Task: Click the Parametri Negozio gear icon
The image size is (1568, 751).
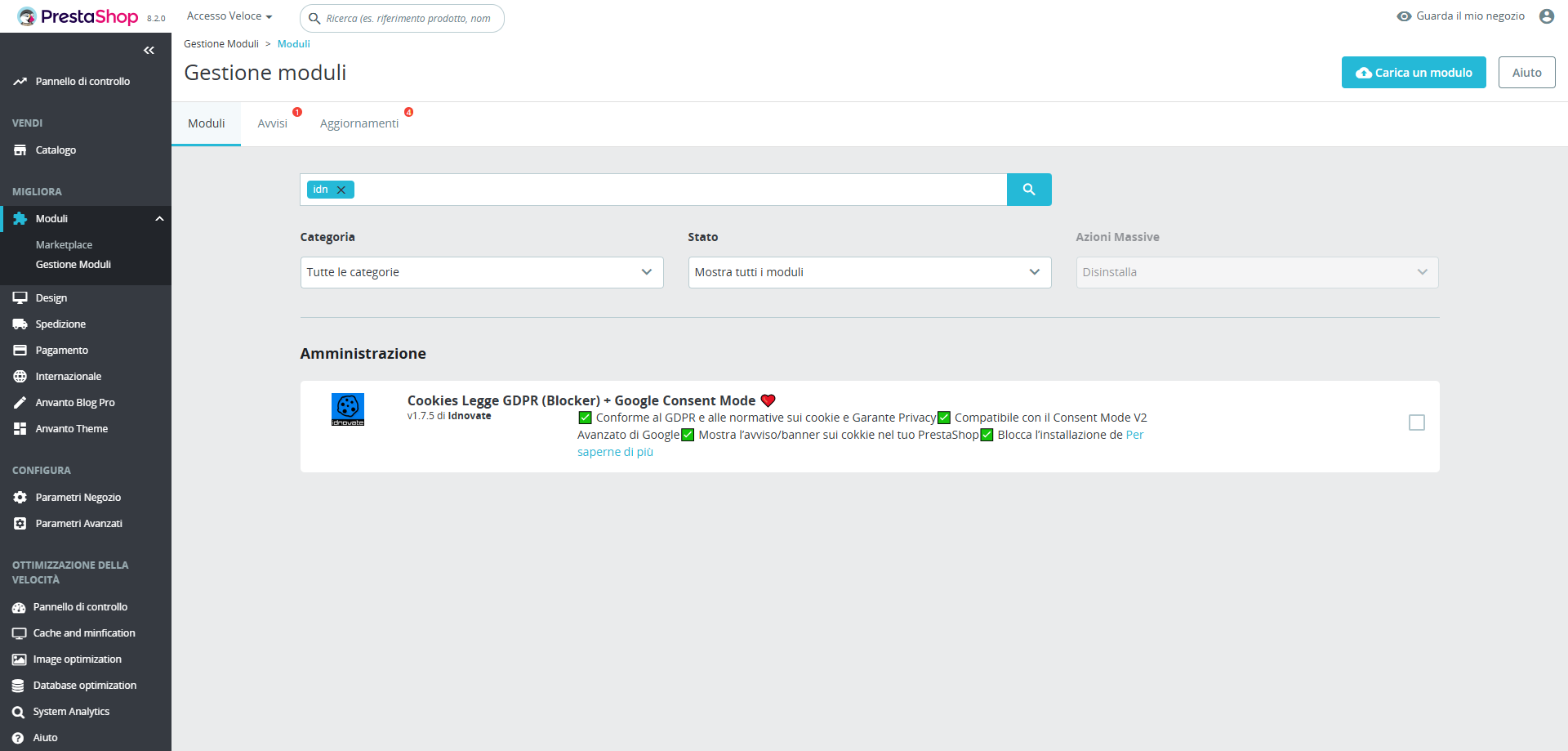Action: pyautogui.click(x=20, y=498)
